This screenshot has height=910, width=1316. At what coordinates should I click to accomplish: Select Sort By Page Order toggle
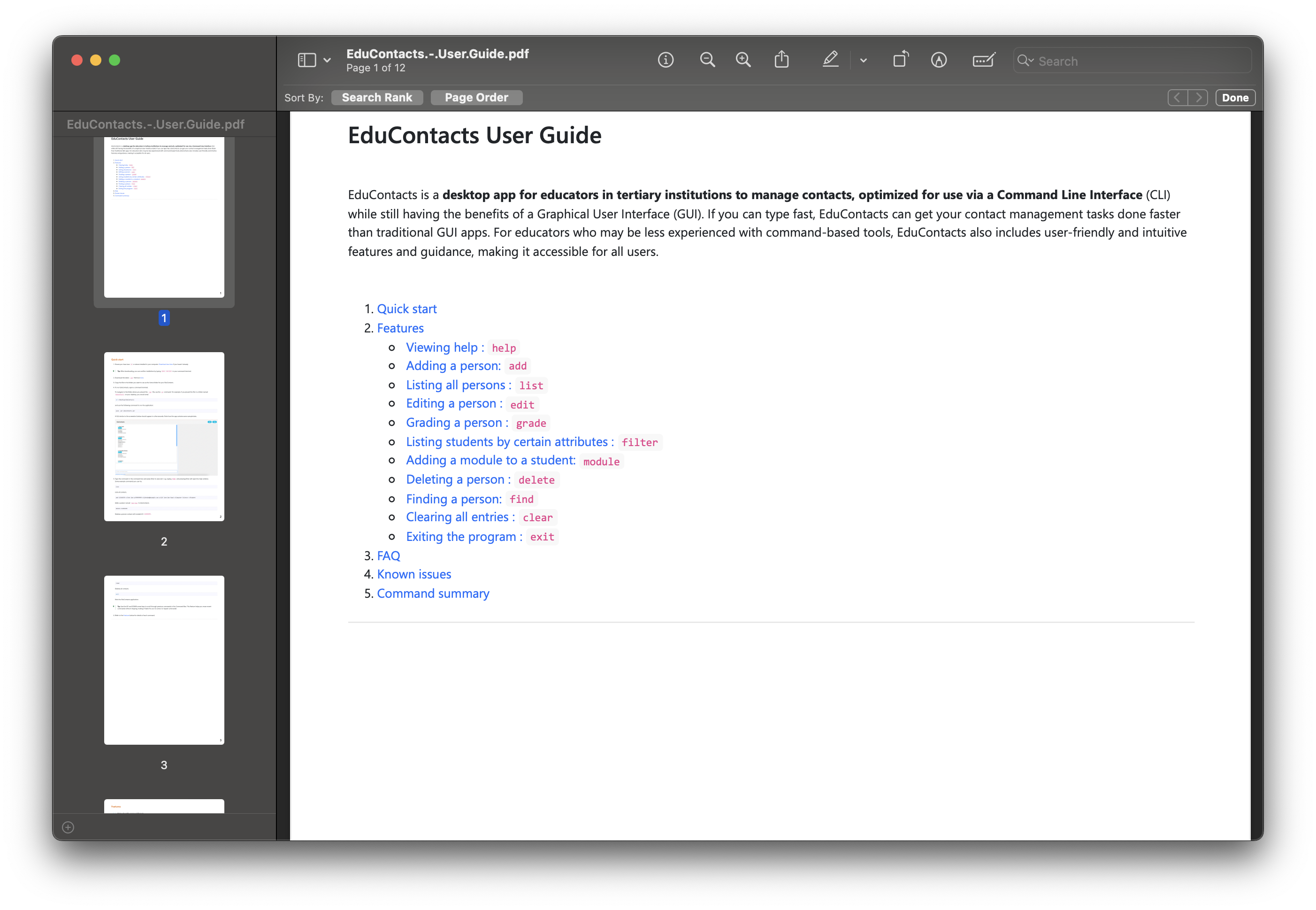[x=476, y=97]
